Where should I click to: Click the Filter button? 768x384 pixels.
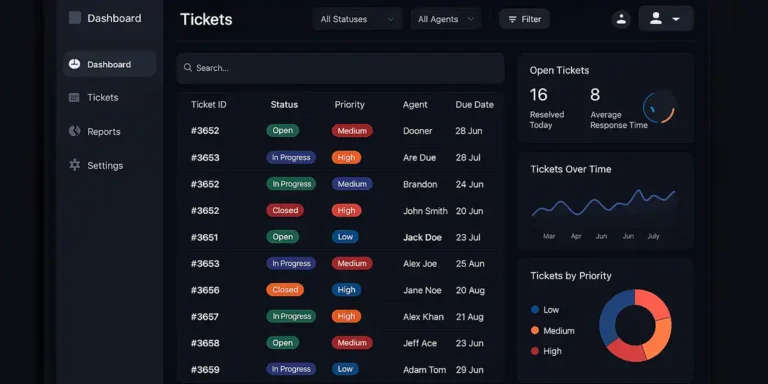pyautogui.click(x=525, y=19)
